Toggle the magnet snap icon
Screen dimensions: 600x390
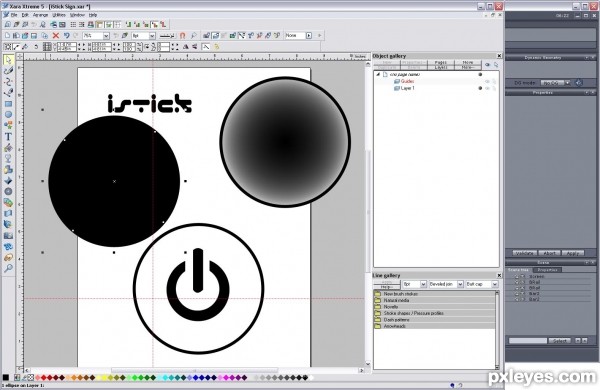click(183, 36)
